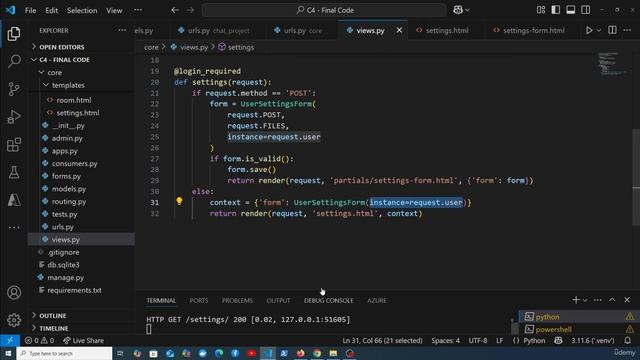Open the Accounts menu
The image size is (640, 360).
click(x=14, y=292)
